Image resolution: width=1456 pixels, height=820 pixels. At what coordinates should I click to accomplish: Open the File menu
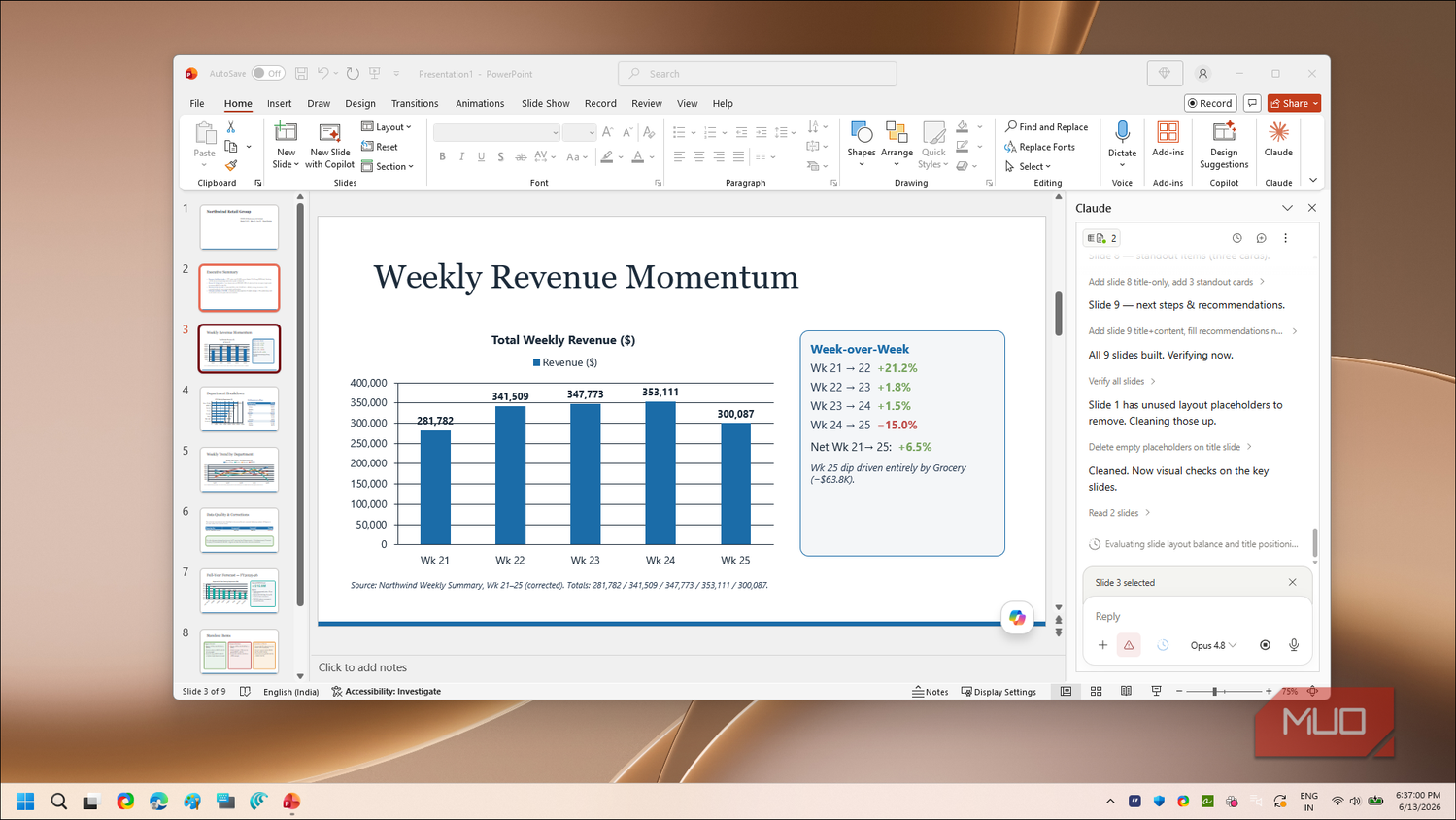197,103
